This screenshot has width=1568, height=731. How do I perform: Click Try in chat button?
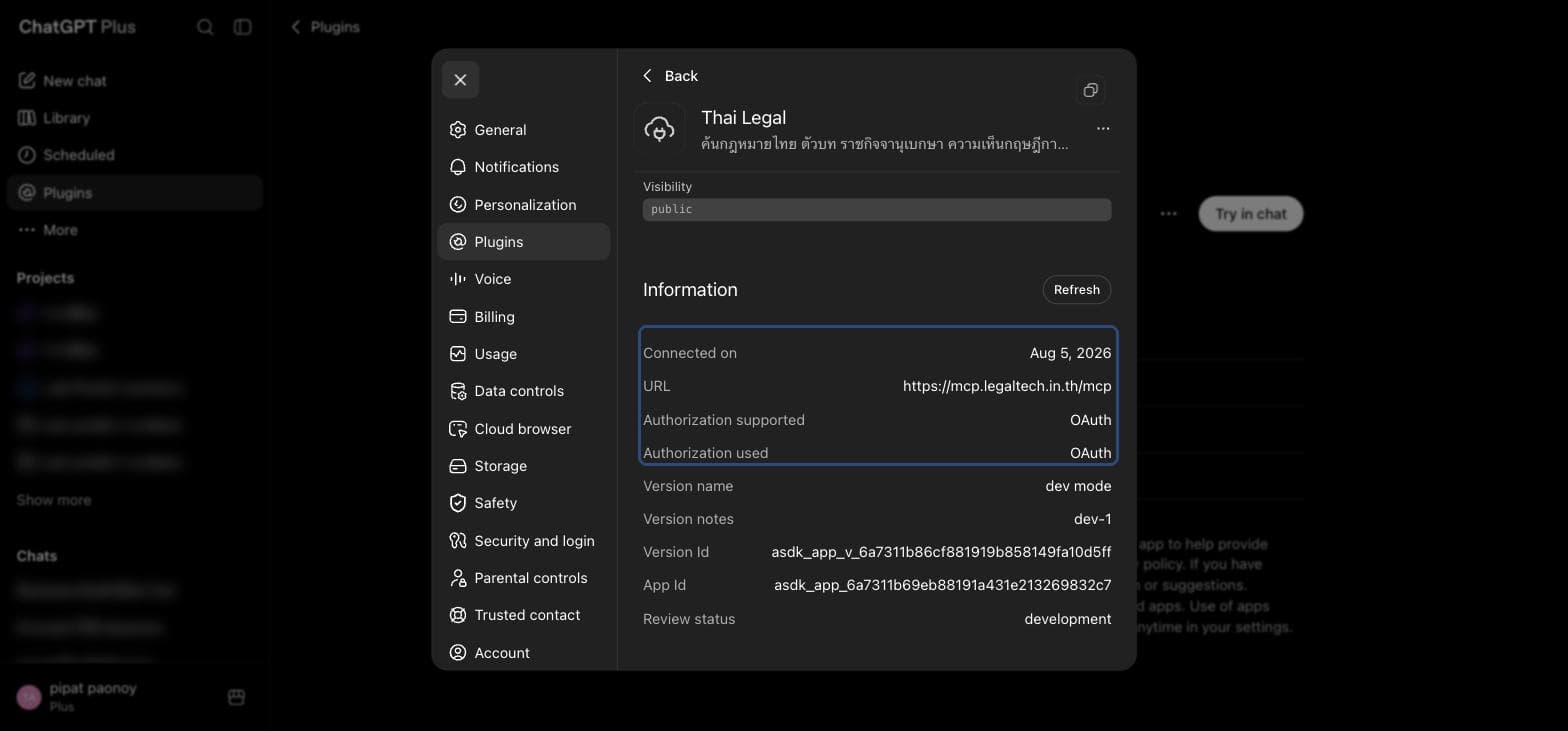1251,214
